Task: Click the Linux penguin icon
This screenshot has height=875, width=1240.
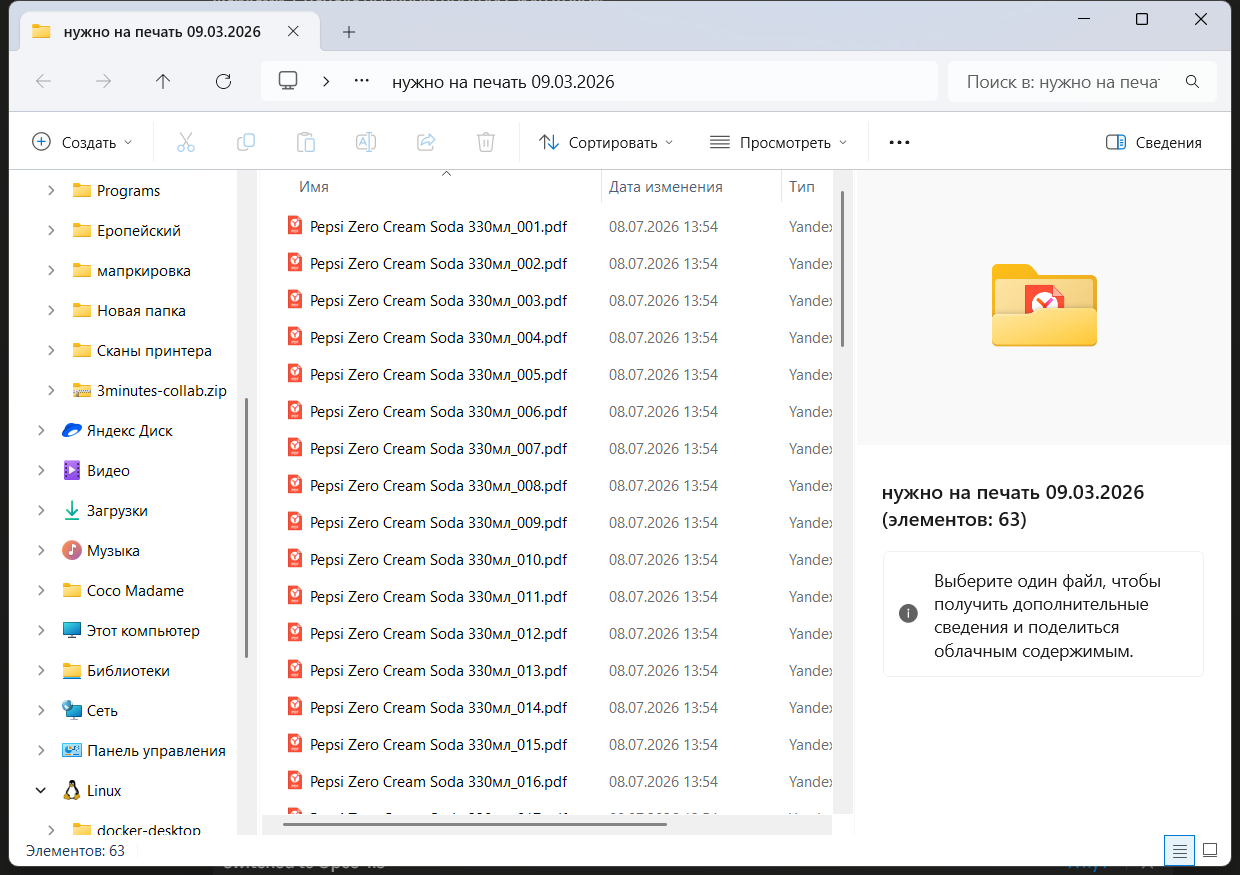Action: pos(72,790)
